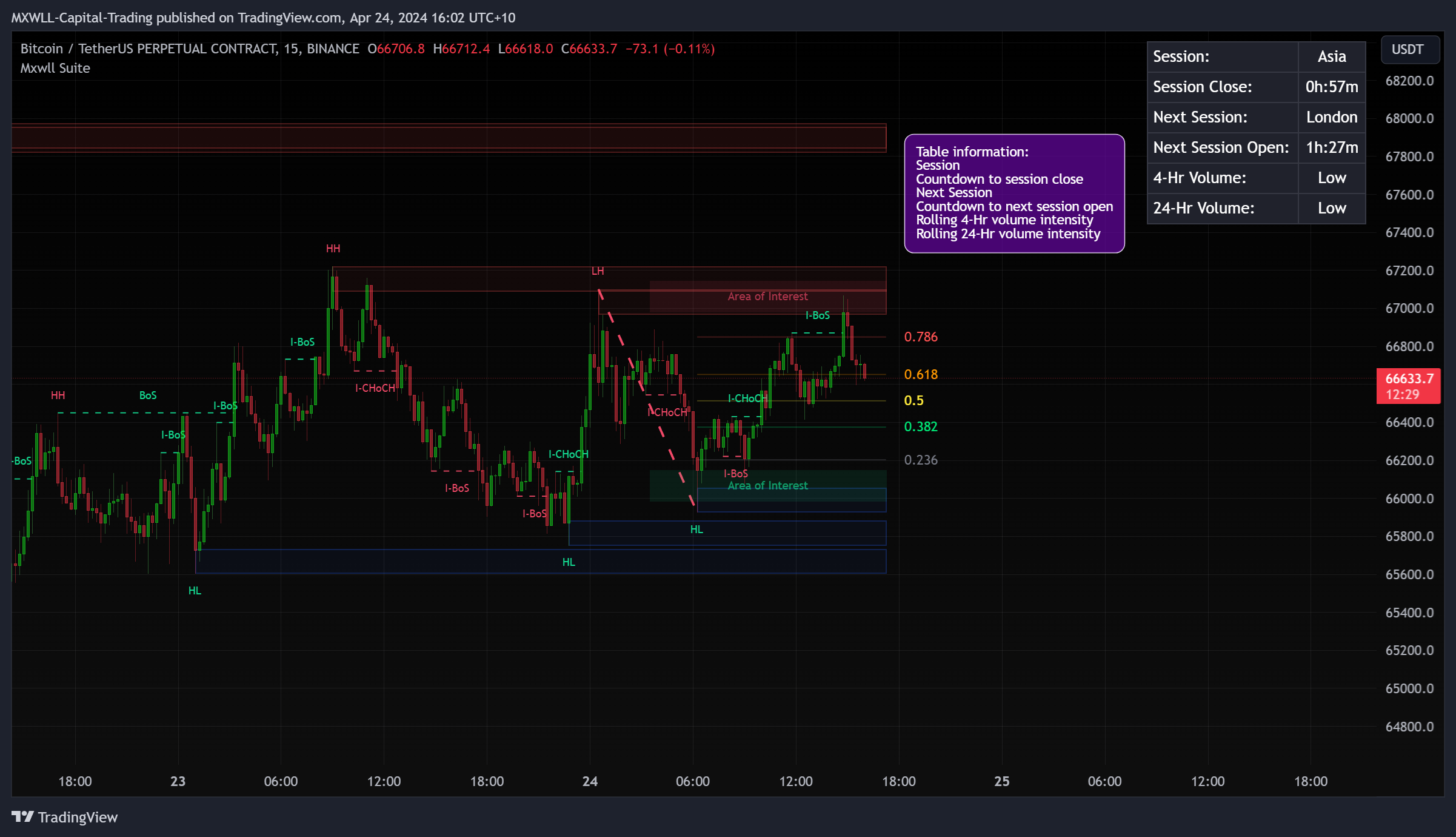Click the open value O66706.8

click(x=396, y=49)
